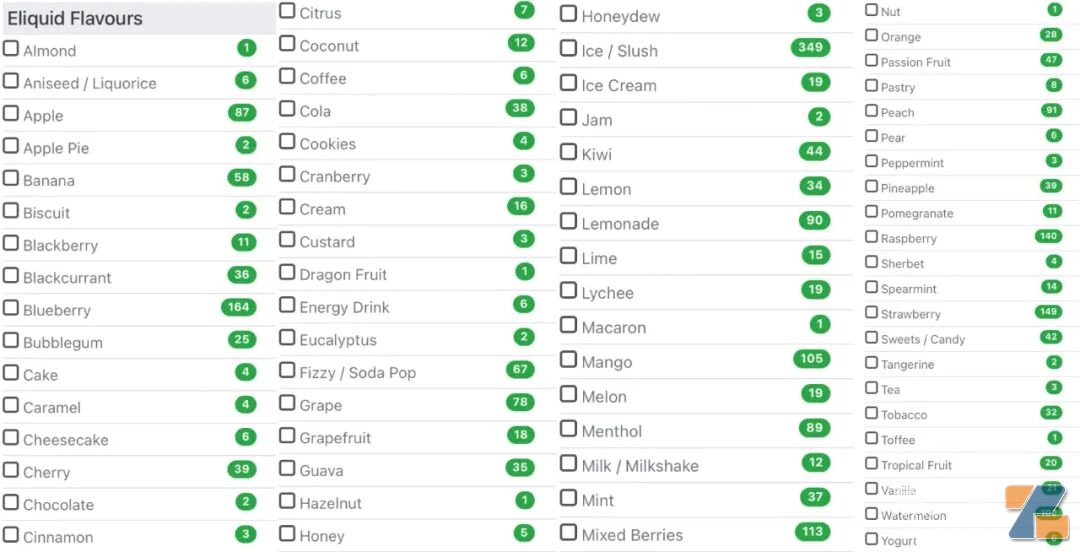This screenshot has height=552, width=1080.
Task: Tick the Tobacco flavour checkbox
Action: point(871,413)
